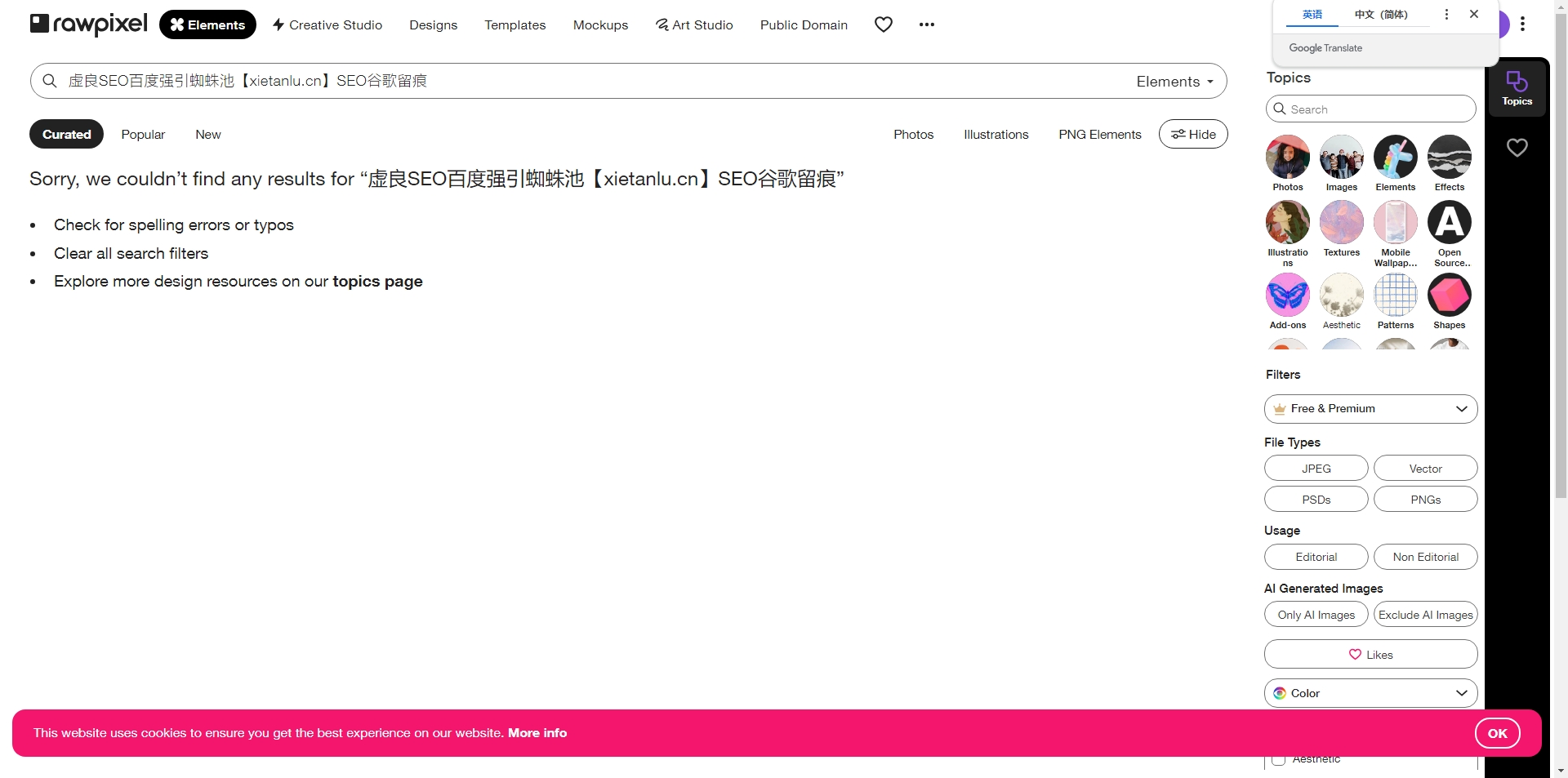Open the Add-ons butterfly topic
1568x778 pixels.
[1288, 295]
